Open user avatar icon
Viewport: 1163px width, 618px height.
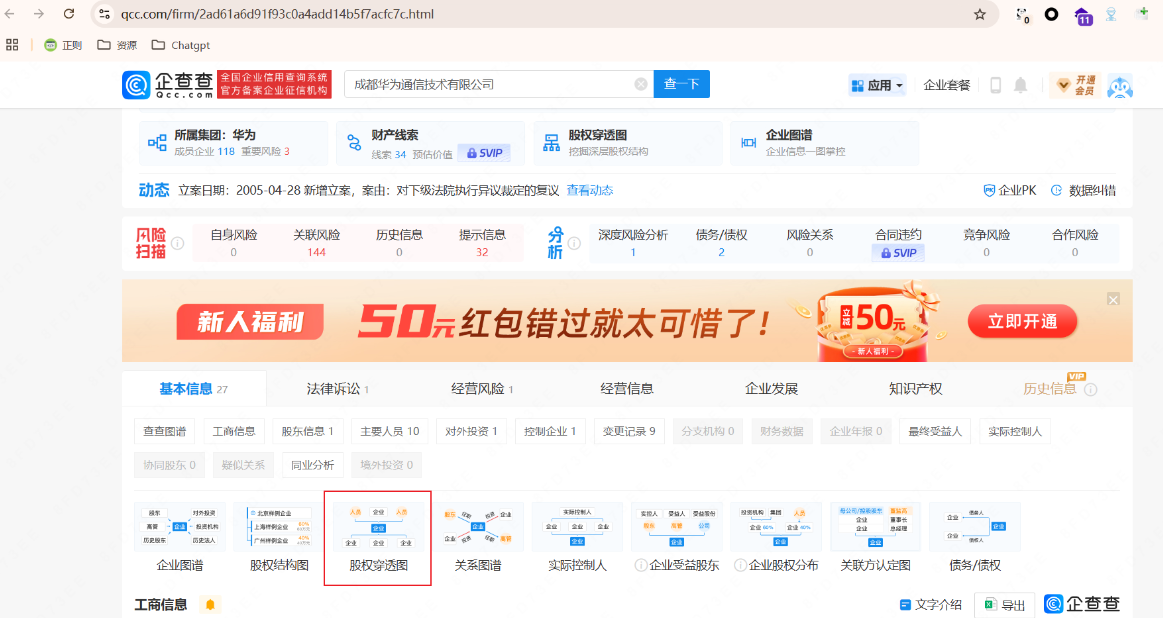click(1119, 86)
